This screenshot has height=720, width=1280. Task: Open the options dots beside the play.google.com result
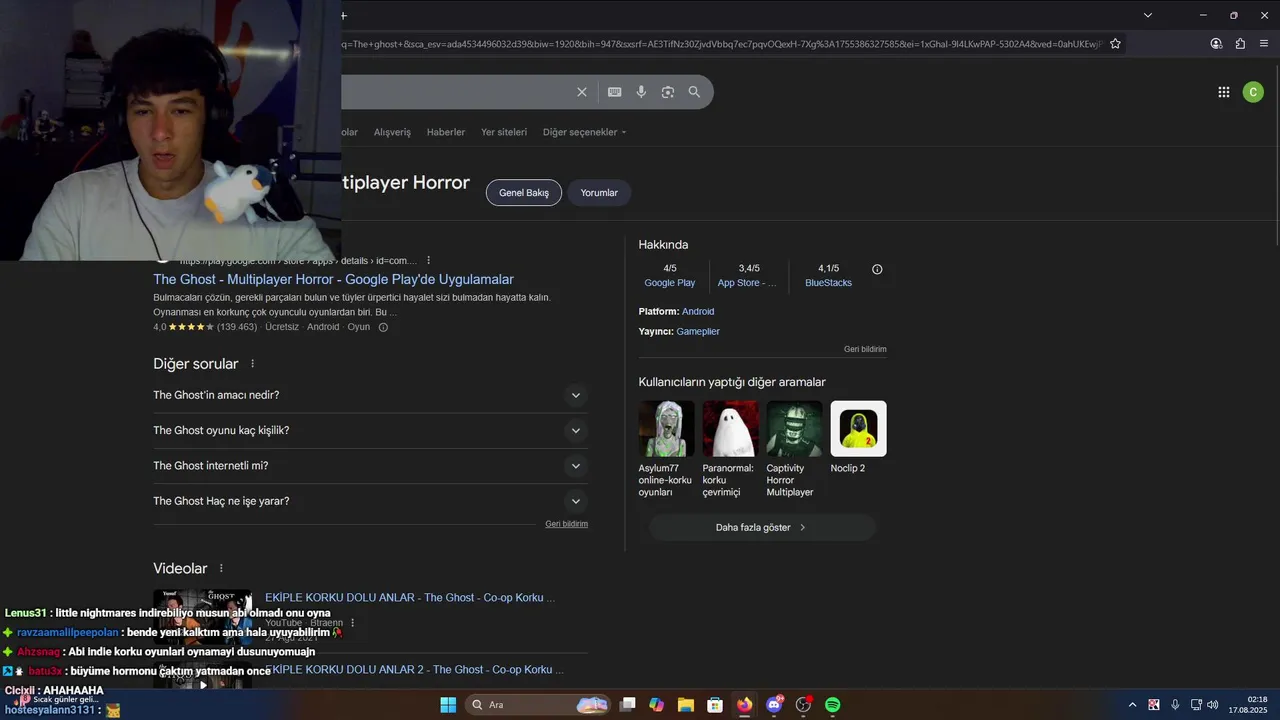tap(428, 261)
